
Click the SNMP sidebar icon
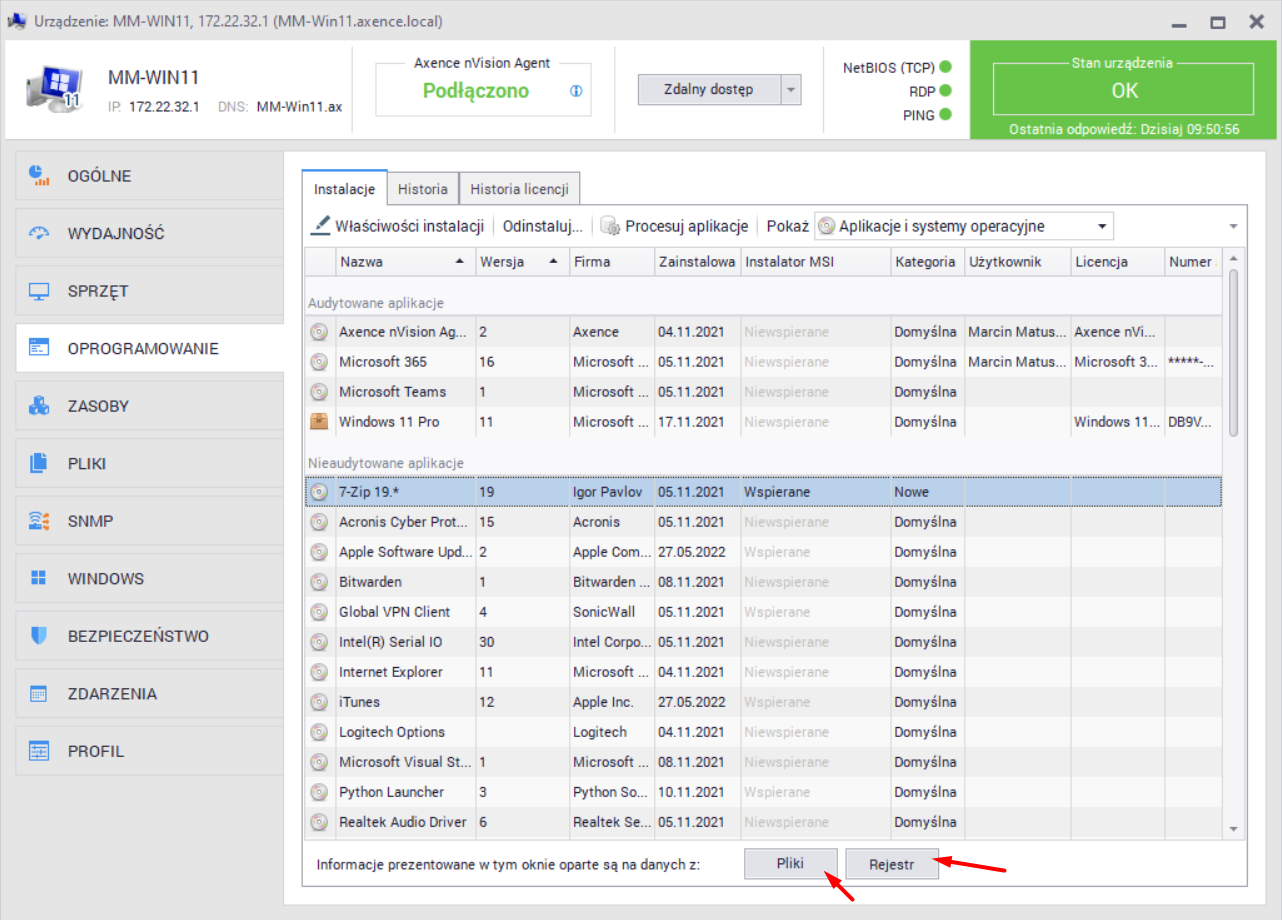pyautogui.click(x=39, y=521)
